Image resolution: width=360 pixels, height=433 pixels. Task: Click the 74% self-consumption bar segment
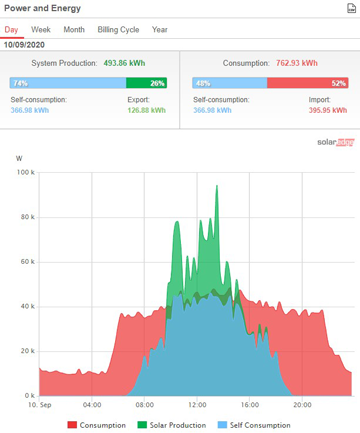[68, 83]
